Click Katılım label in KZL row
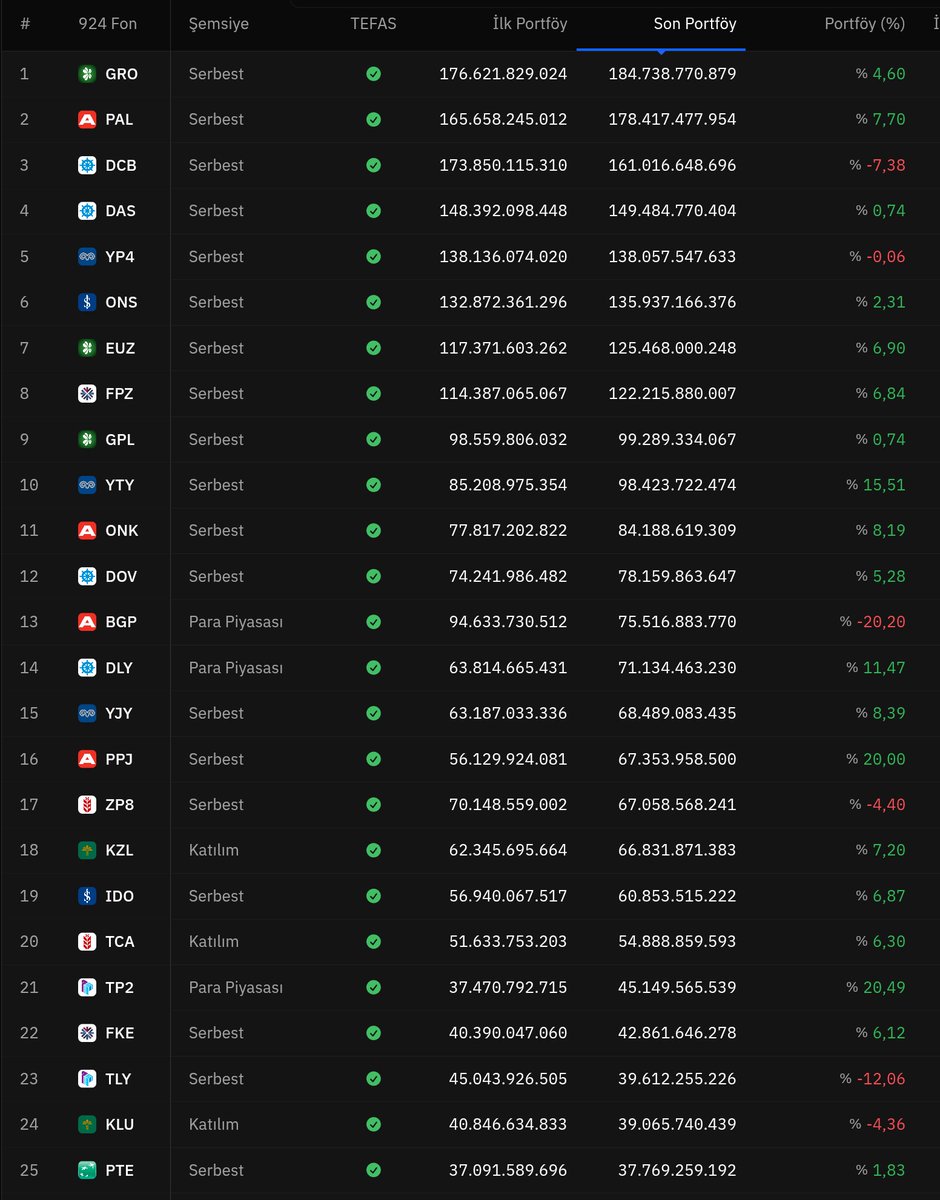The width and height of the screenshot is (940, 1200). pyautogui.click(x=214, y=850)
